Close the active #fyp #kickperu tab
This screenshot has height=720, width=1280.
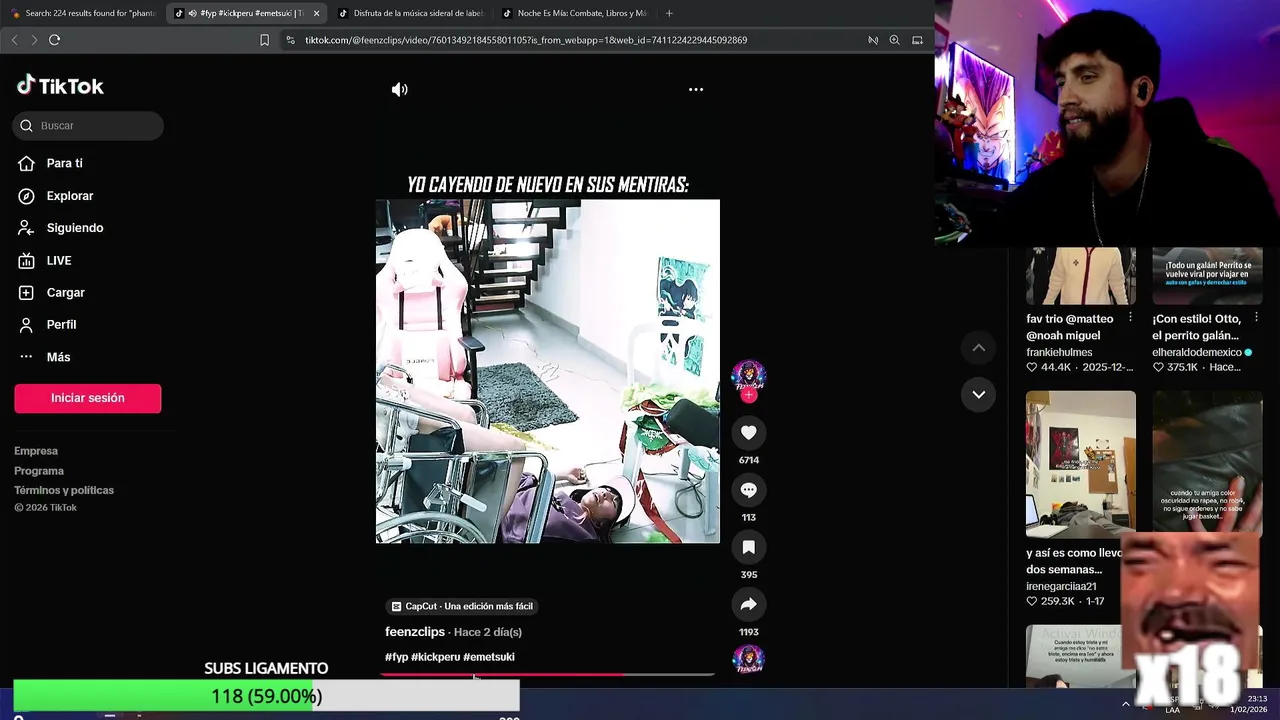(x=317, y=13)
